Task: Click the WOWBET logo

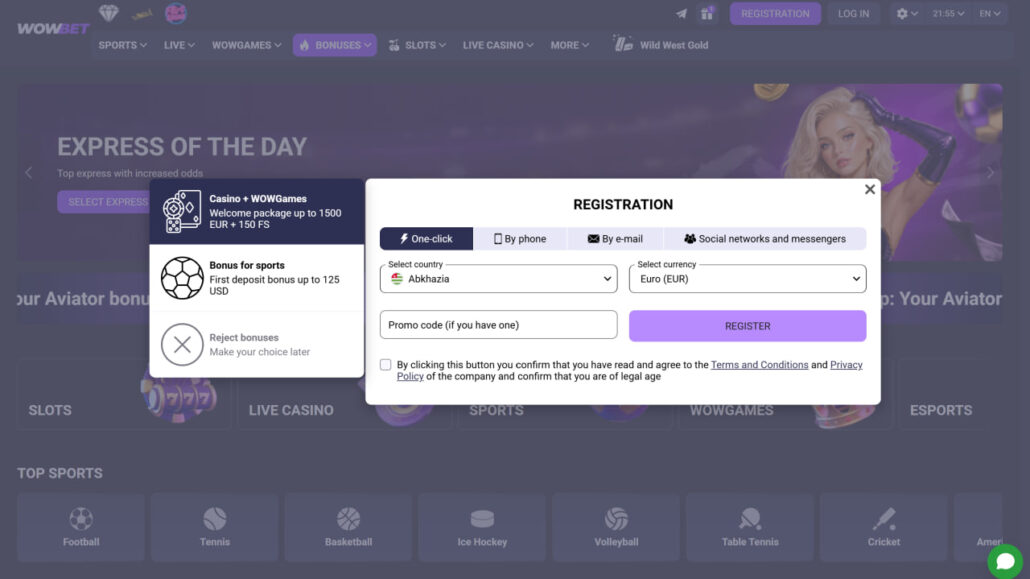Action: 53,28
